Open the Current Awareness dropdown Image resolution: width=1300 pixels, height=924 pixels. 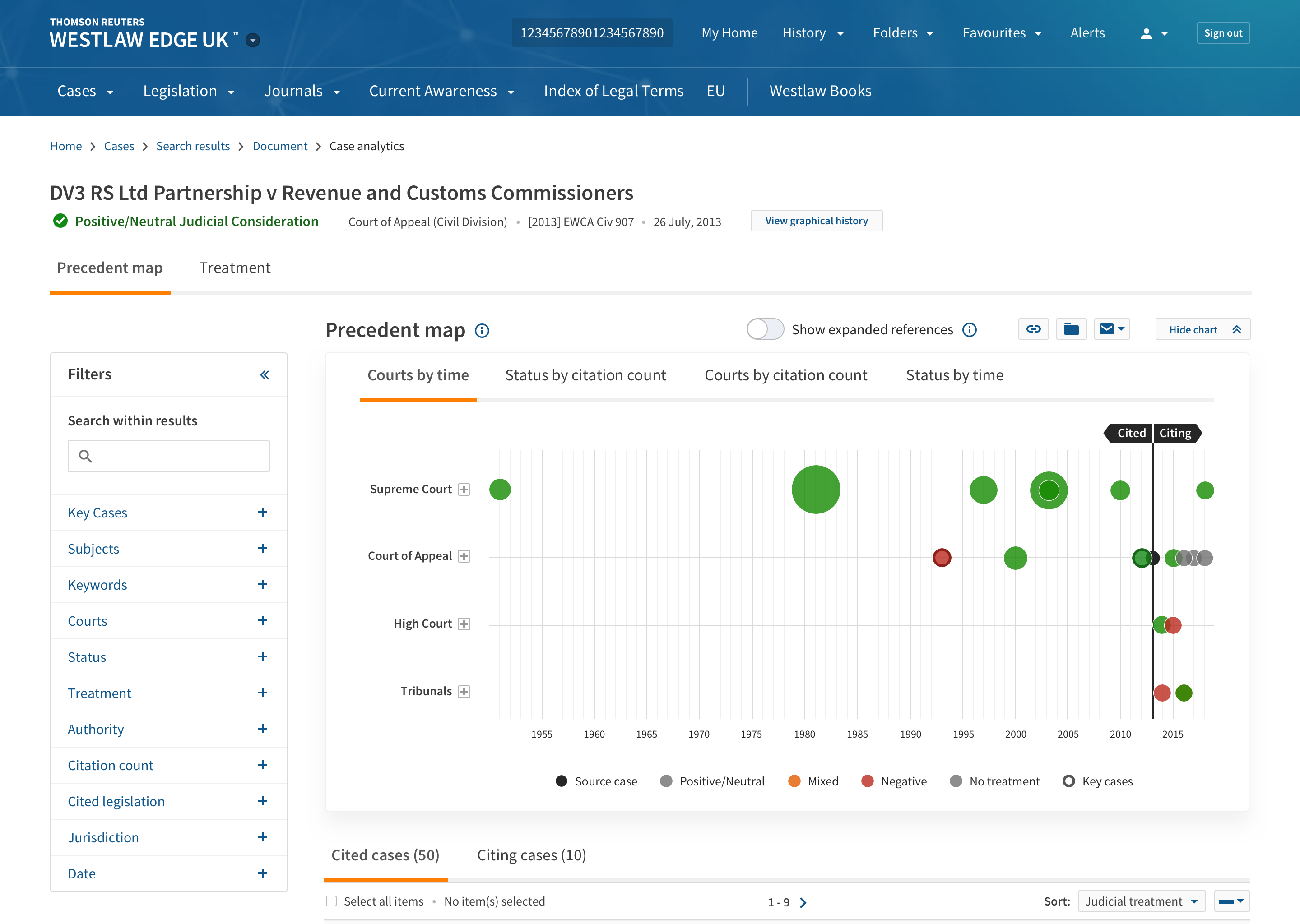(441, 91)
